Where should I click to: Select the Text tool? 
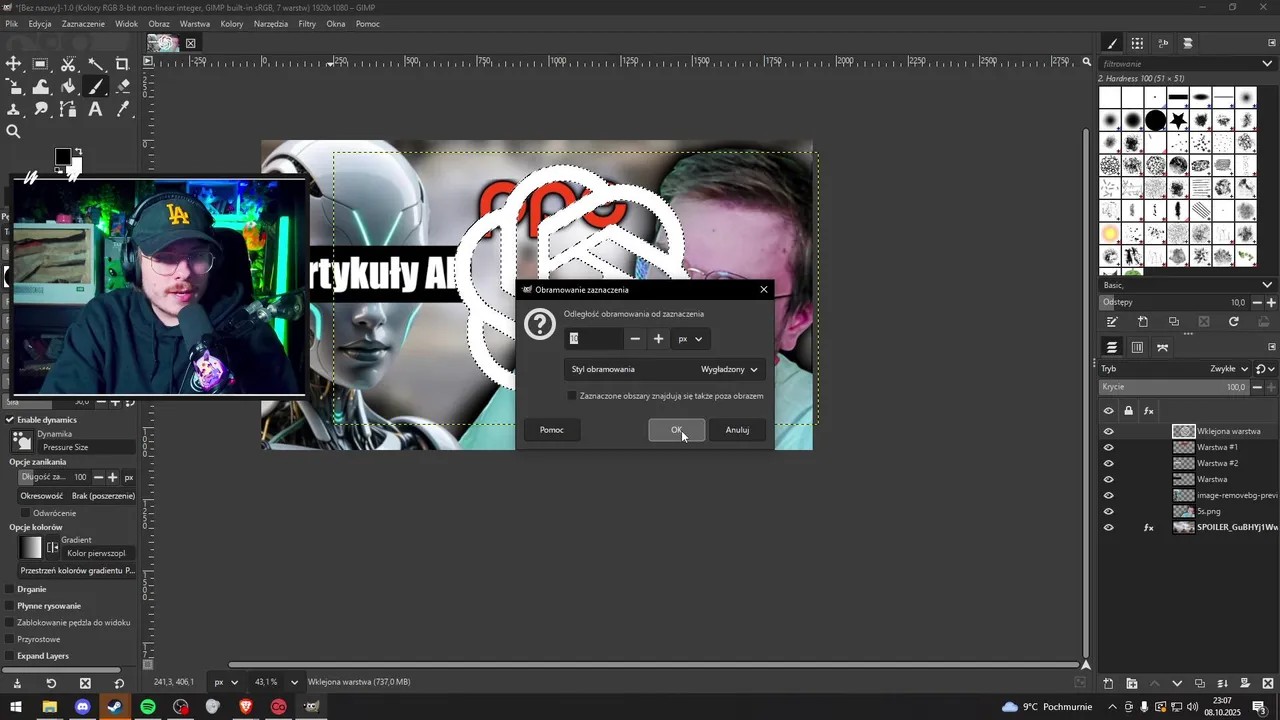pos(95,109)
